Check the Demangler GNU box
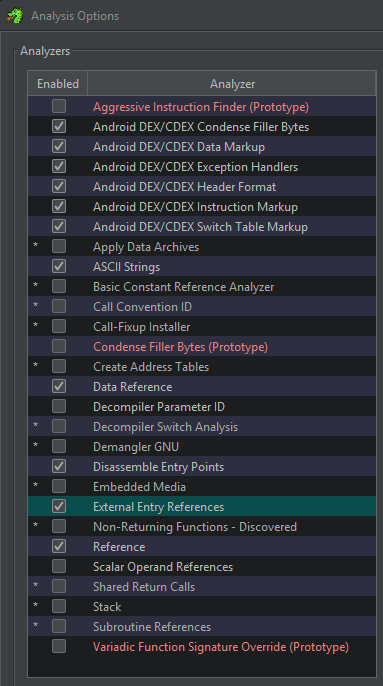Screen dimensions: 383x686 coord(59,446)
